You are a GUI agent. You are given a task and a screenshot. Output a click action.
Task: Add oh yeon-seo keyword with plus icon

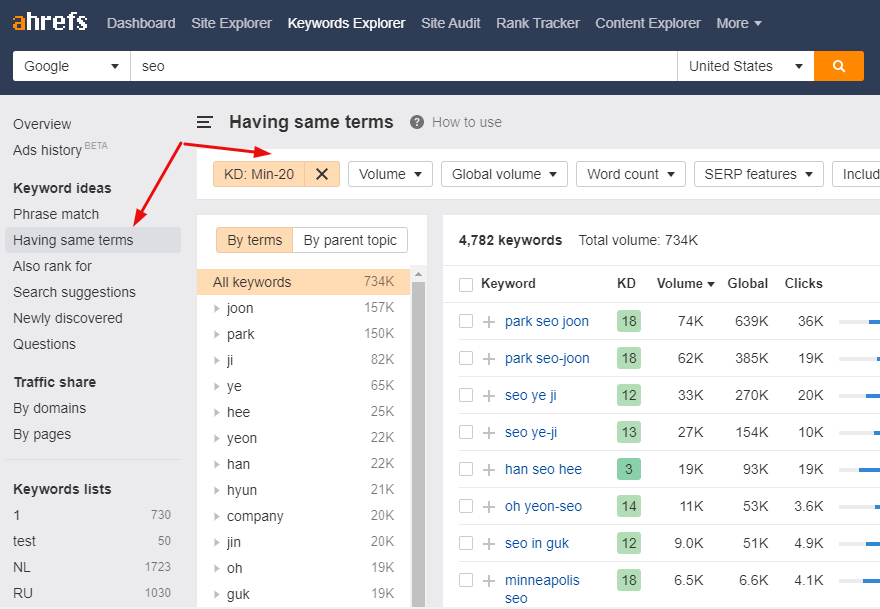click(489, 507)
